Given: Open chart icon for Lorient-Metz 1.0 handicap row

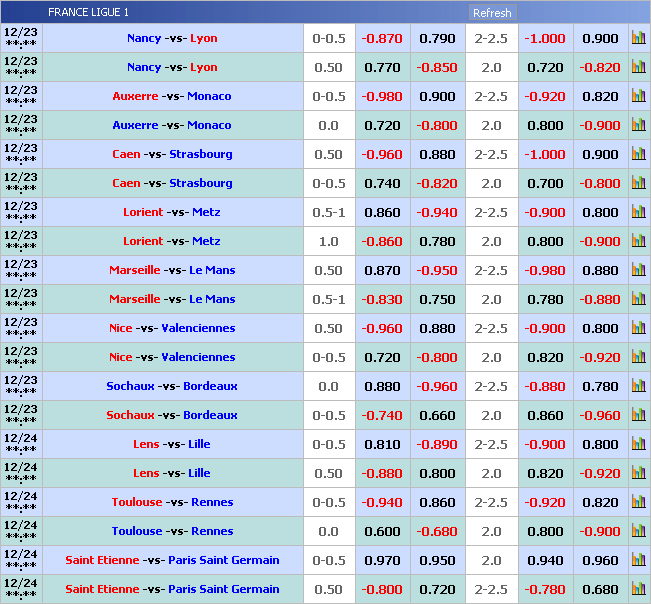Looking at the screenshot, I should [x=638, y=241].
